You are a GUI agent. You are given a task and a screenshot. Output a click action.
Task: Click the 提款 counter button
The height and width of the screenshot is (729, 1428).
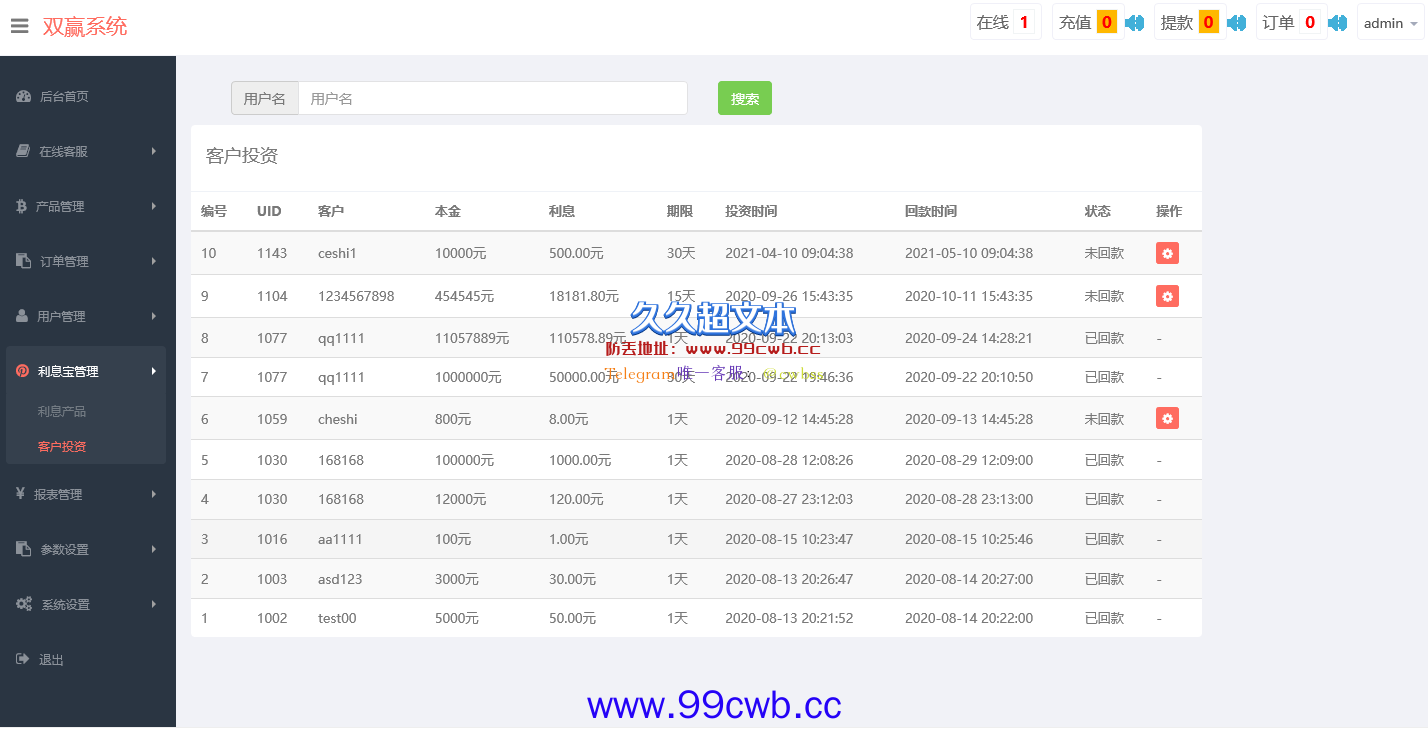click(x=1189, y=22)
